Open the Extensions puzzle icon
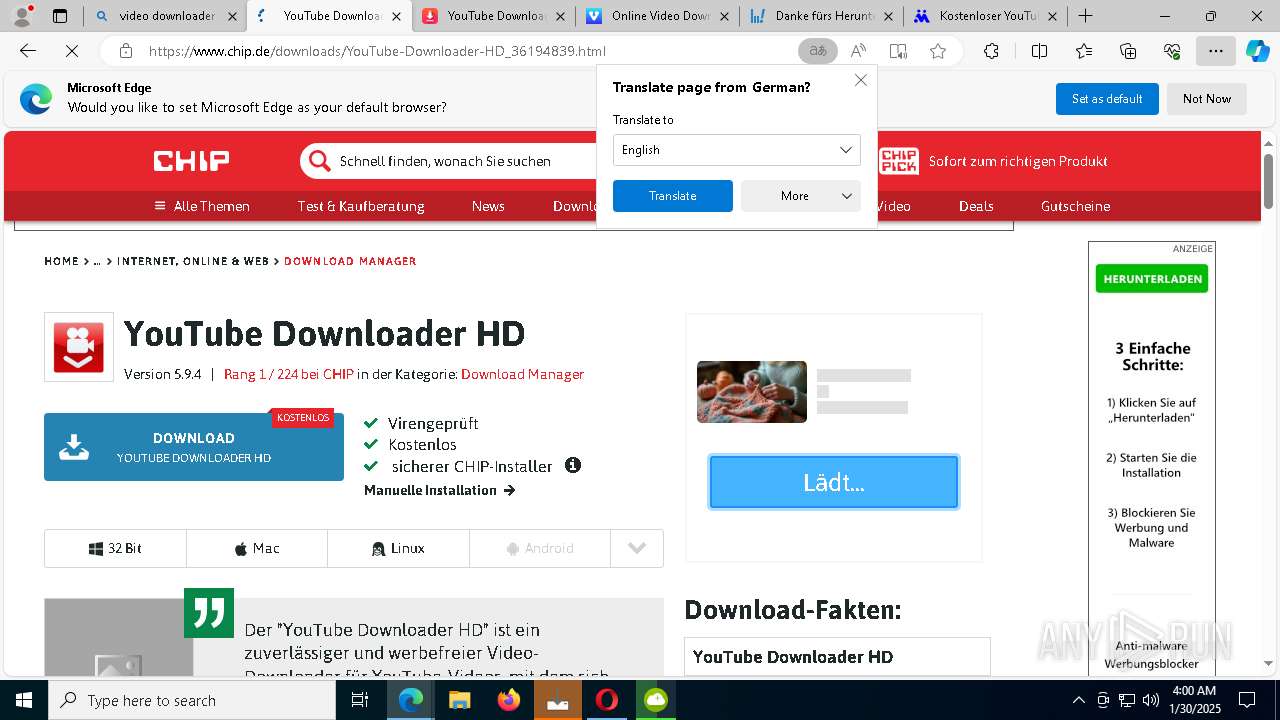Image resolution: width=1280 pixels, height=720 pixels. [x=991, y=51]
